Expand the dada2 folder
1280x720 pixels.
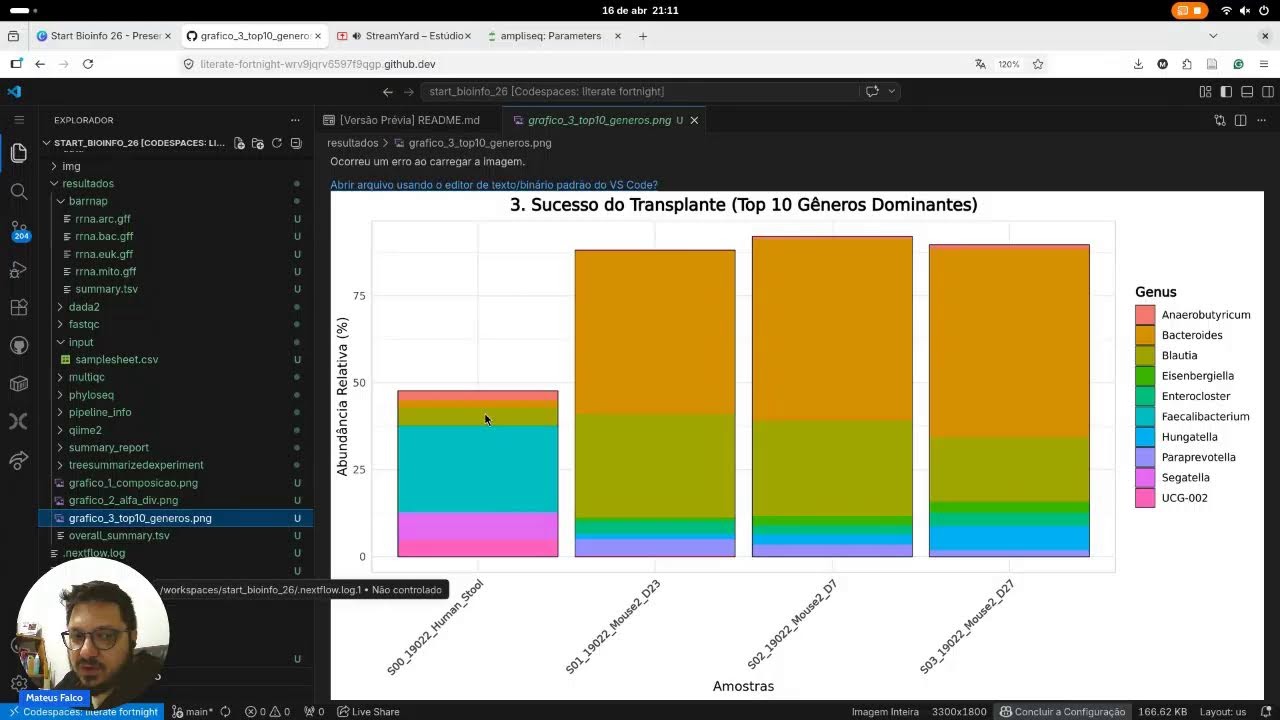click(x=84, y=307)
